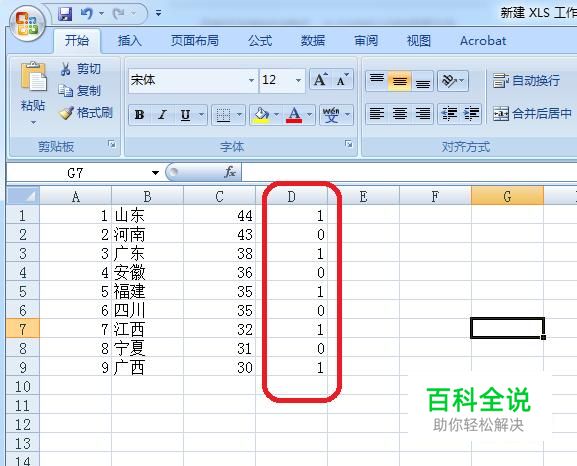Toggle underline formatting
This screenshot has width=577, height=466.
pos(185,115)
